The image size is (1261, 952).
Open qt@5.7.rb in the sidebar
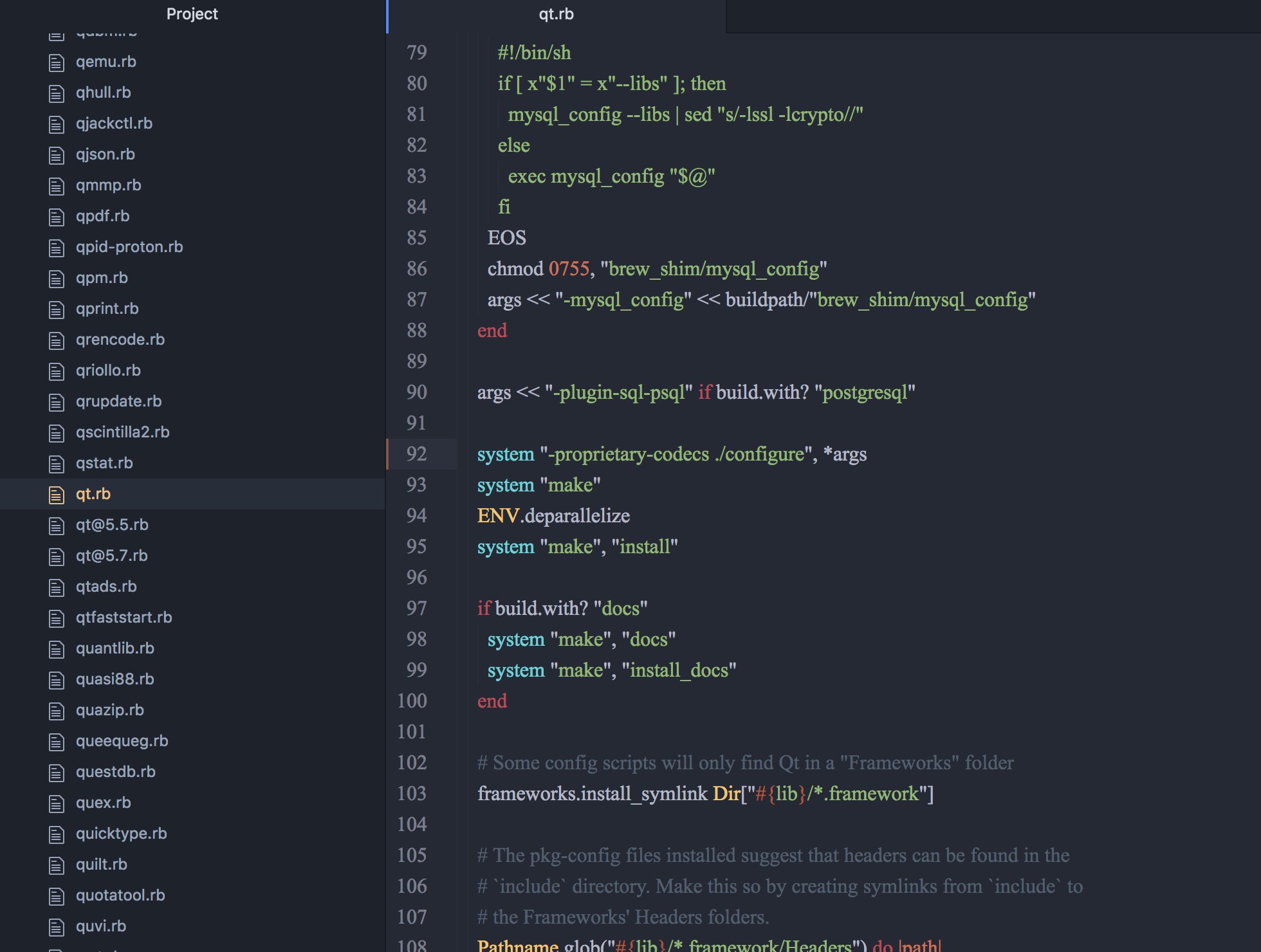click(111, 555)
